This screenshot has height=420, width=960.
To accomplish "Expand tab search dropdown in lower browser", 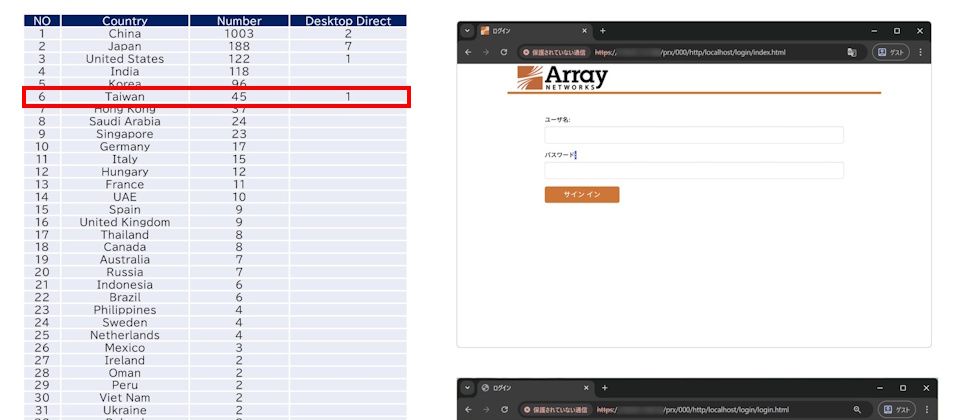I will [x=467, y=387].
